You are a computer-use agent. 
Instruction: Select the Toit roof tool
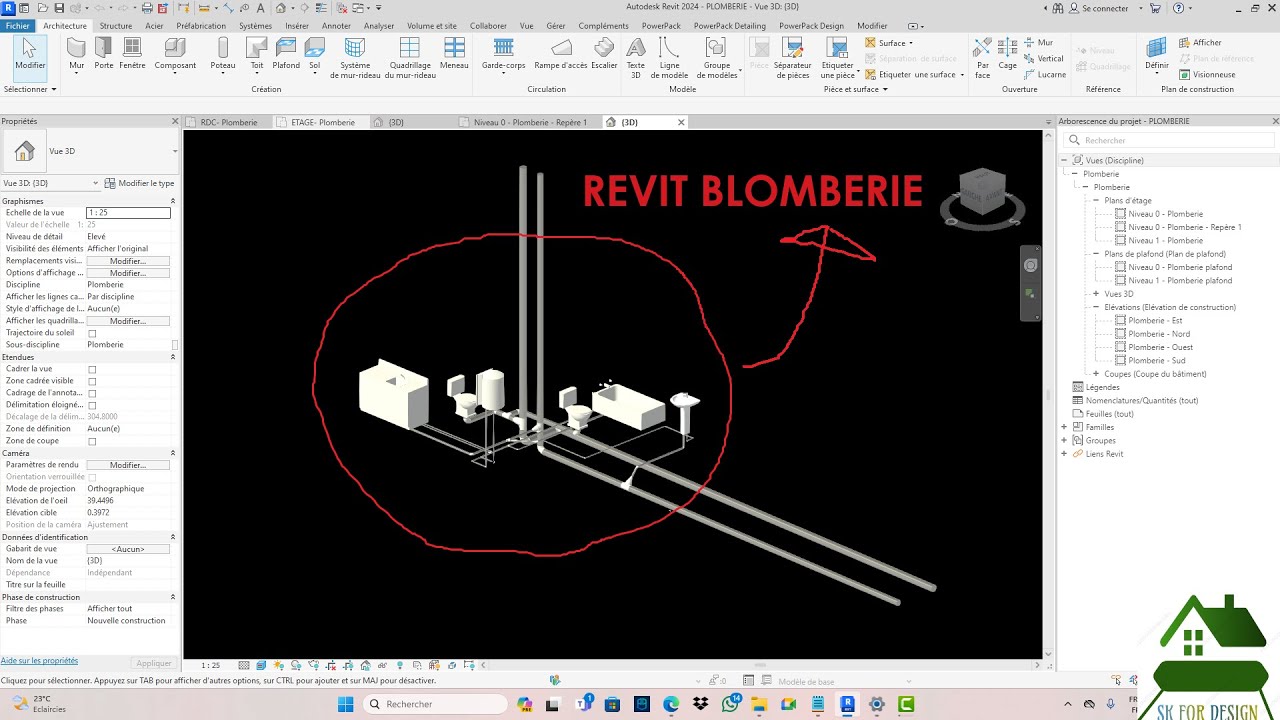257,53
